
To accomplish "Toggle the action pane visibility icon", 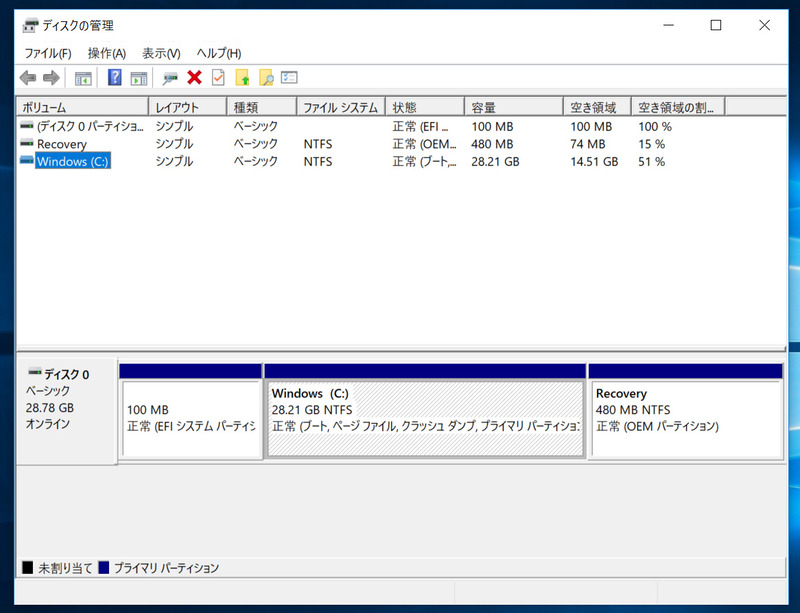I will pyautogui.click(x=137, y=78).
